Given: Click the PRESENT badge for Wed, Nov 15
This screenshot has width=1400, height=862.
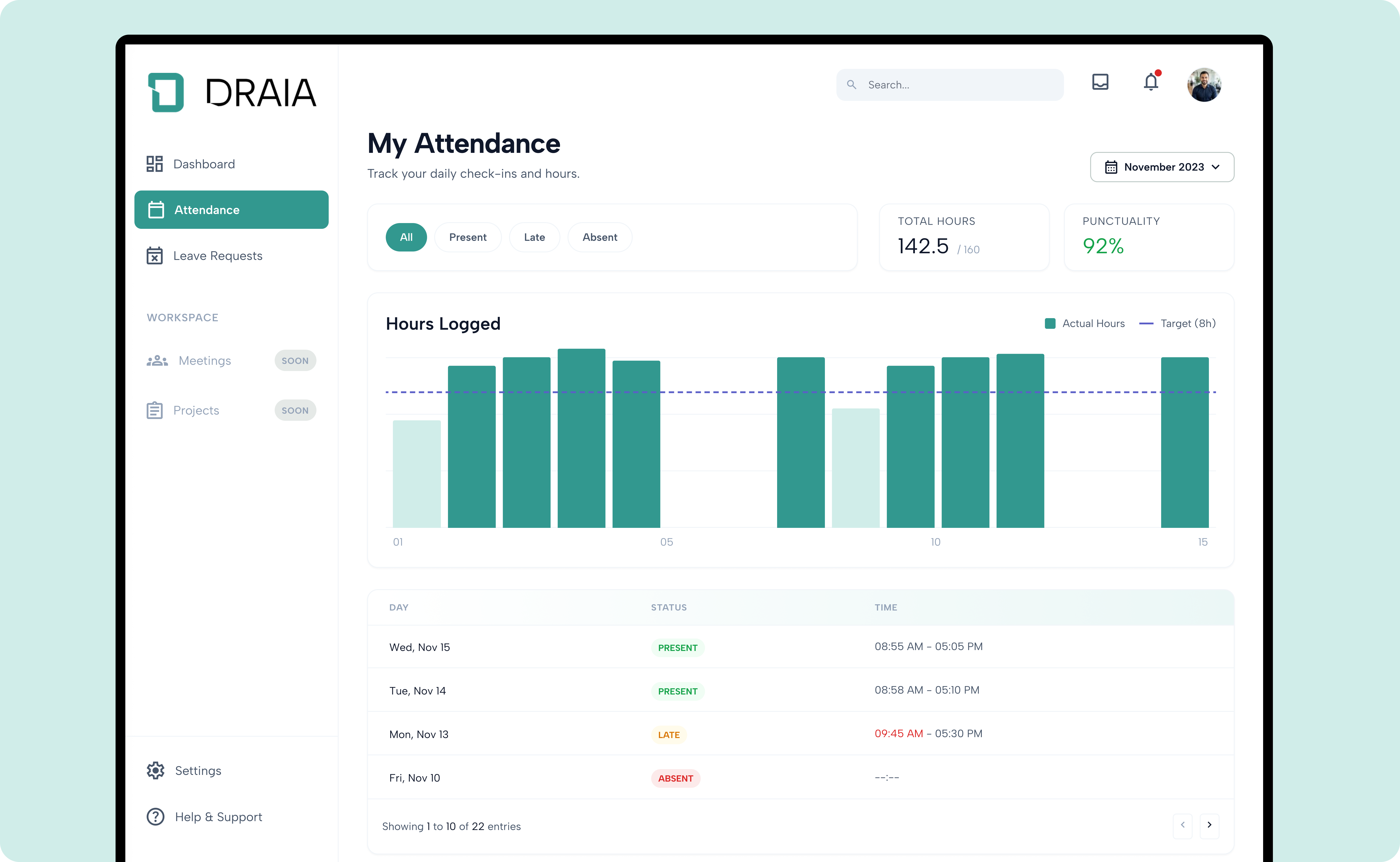Looking at the screenshot, I should click(678, 648).
